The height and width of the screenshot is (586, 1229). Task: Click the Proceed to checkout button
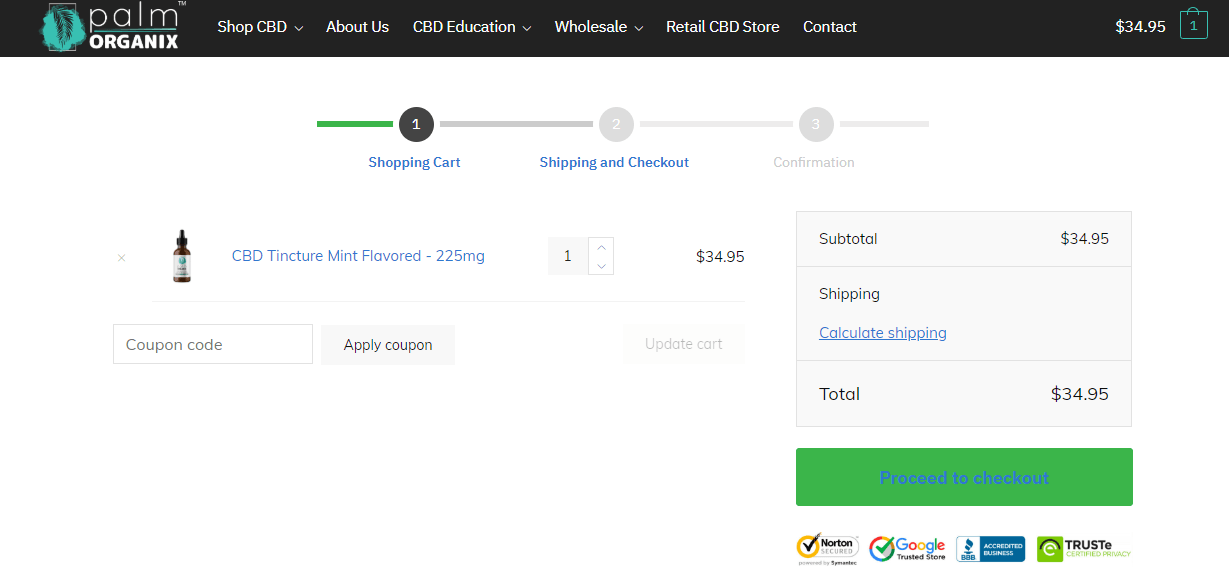[x=964, y=477]
